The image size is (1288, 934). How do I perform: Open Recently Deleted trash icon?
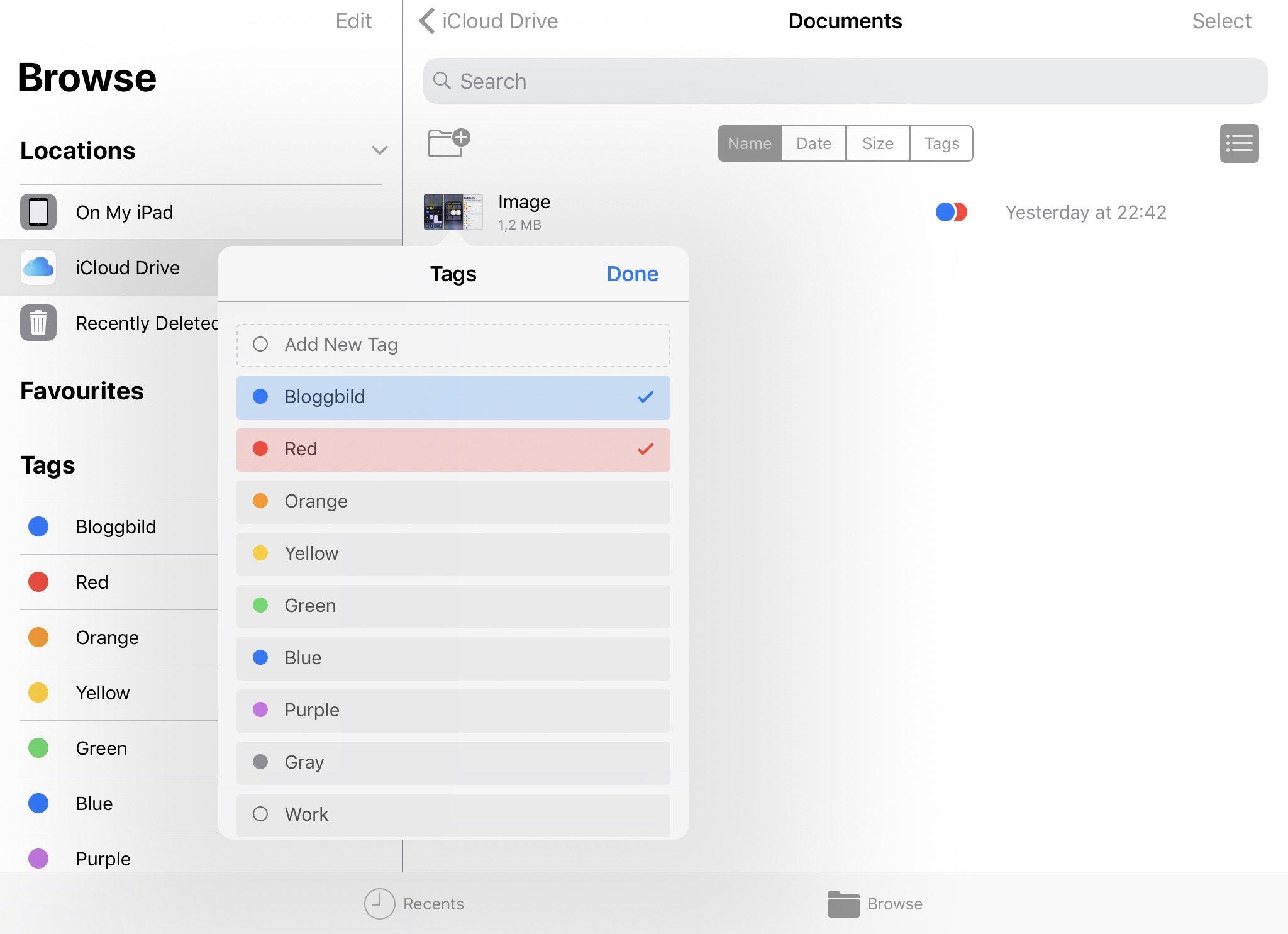click(x=38, y=323)
